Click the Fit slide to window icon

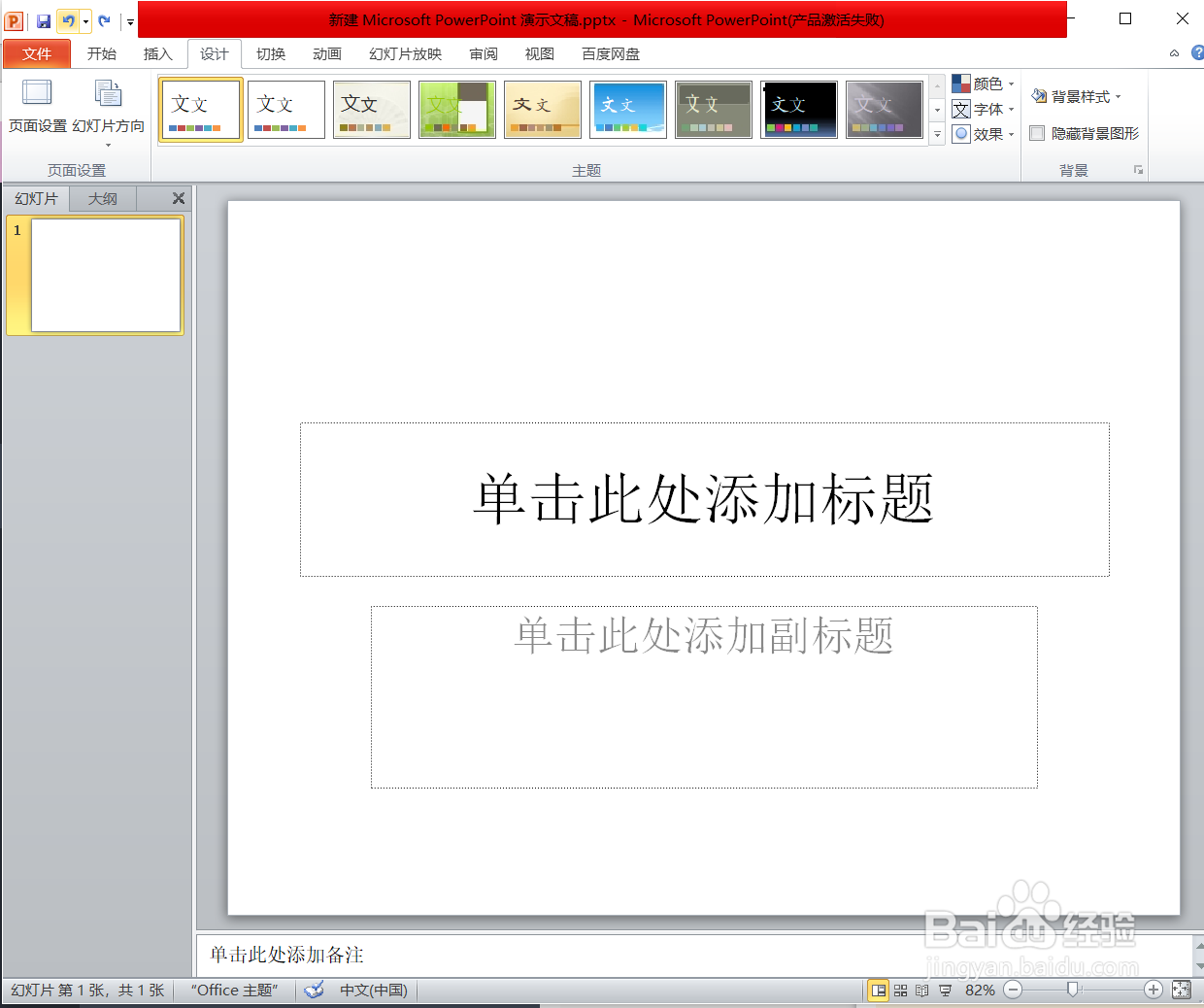(1181, 990)
